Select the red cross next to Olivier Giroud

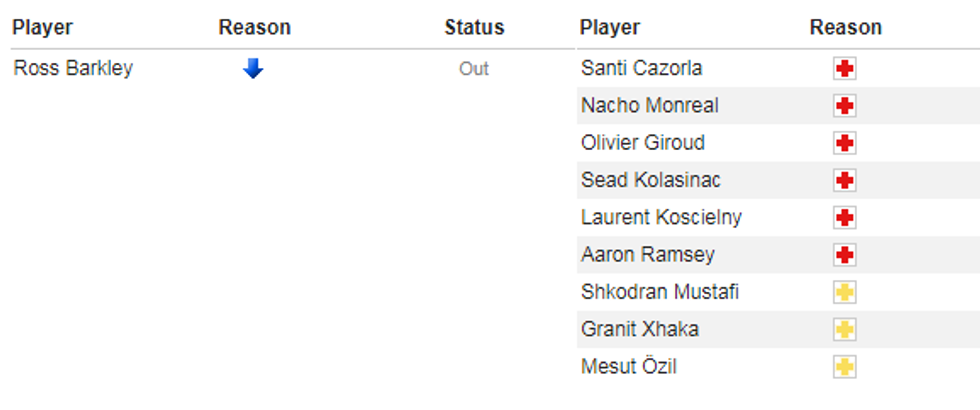pyautogui.click(x=845, y=143)
